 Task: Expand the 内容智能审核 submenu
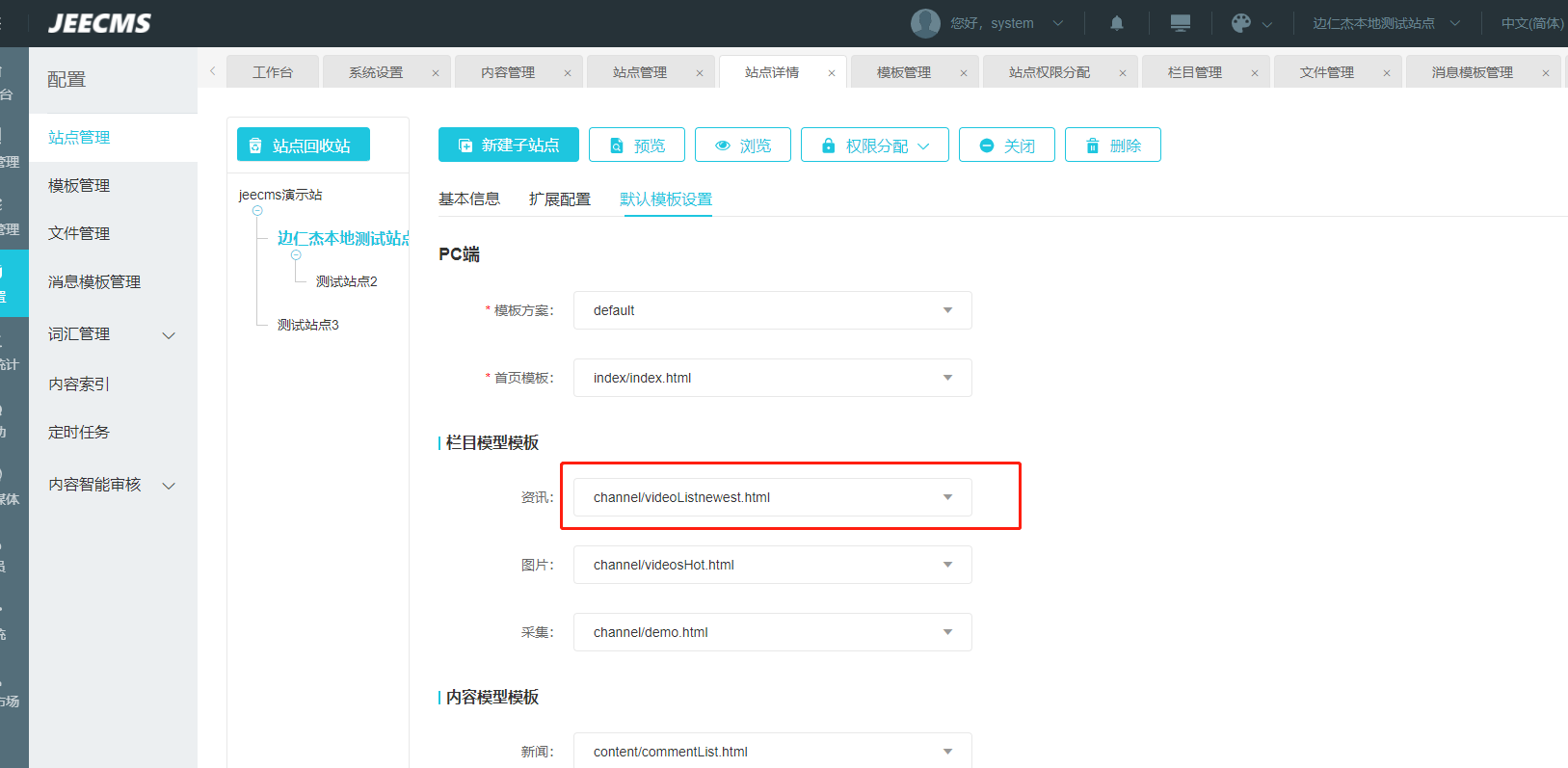click(169, 486)
